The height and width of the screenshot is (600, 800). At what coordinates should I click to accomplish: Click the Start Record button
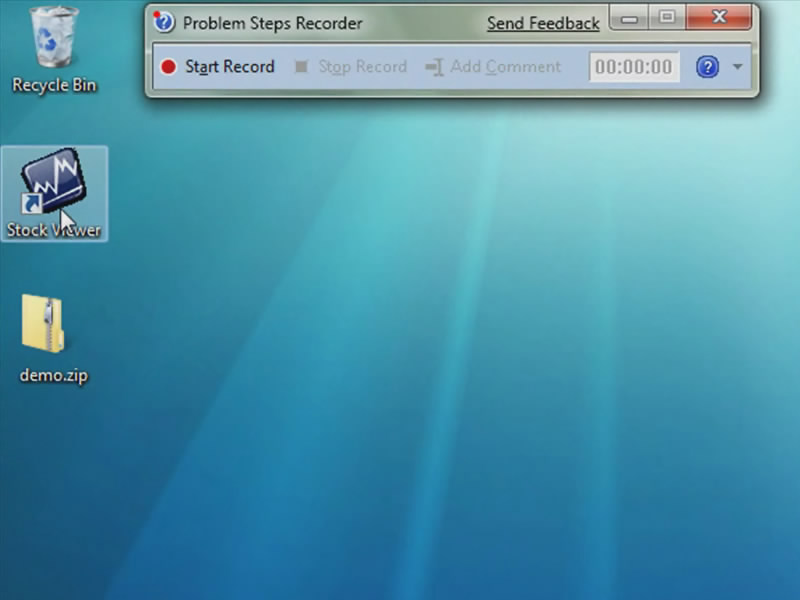pyautogui.click(x=218, y=67)
